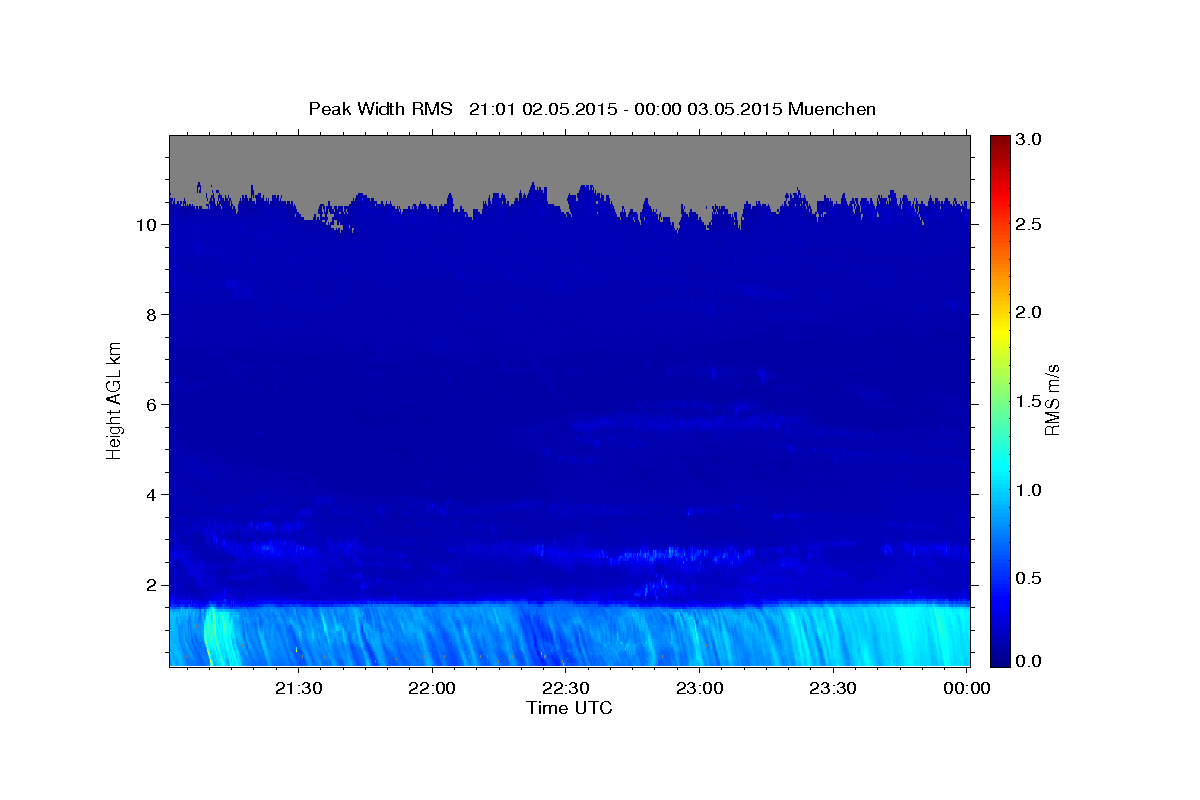Click the colorbar value 1.5
This screenshot has height=800, width=1200.
[1028, 401]
